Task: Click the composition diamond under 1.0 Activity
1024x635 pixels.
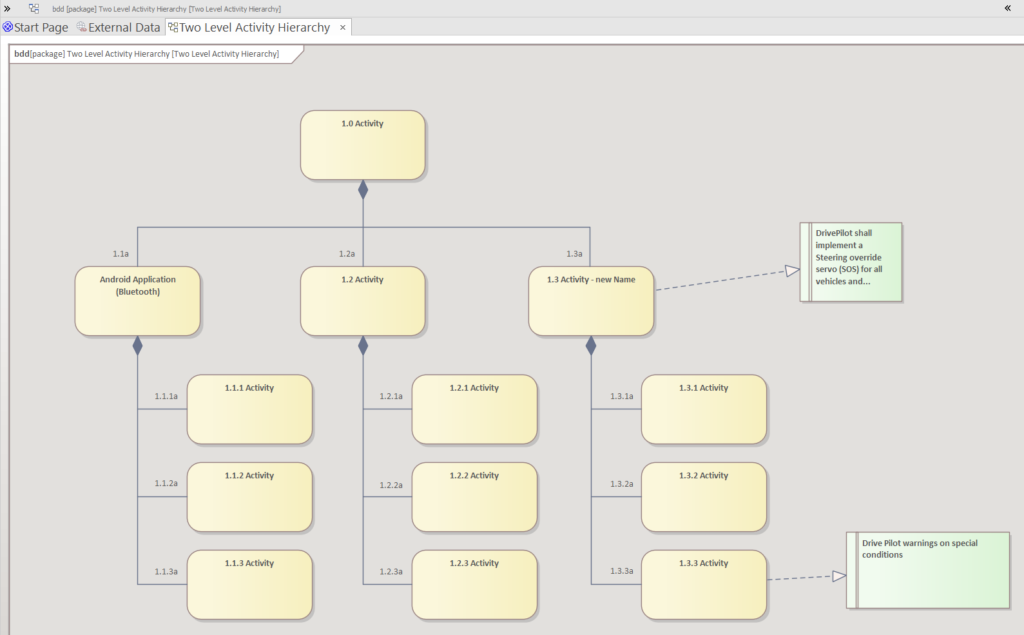Action: point(363,190)
